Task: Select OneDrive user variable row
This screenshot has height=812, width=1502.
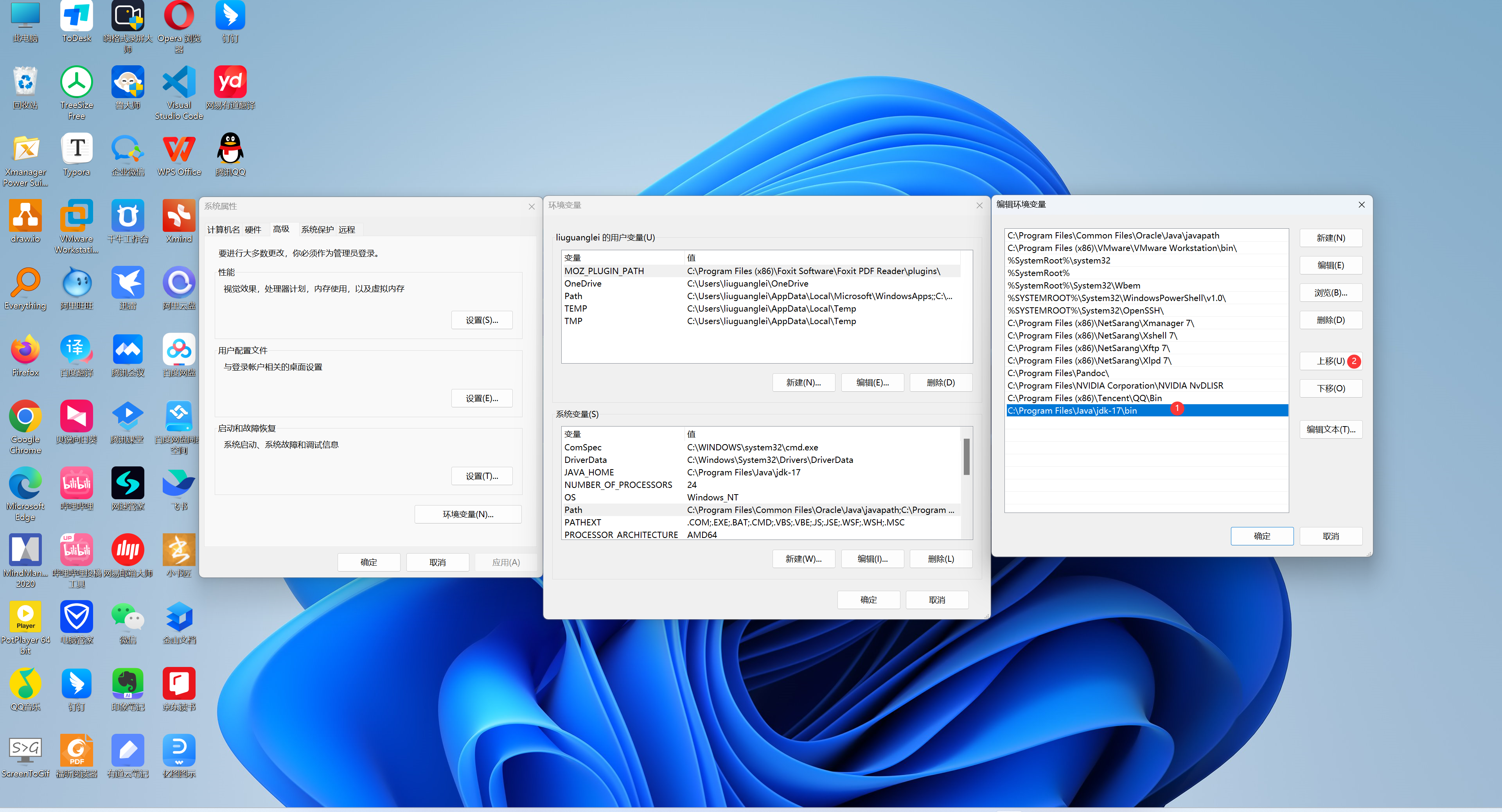Action: tap(761, 283)
